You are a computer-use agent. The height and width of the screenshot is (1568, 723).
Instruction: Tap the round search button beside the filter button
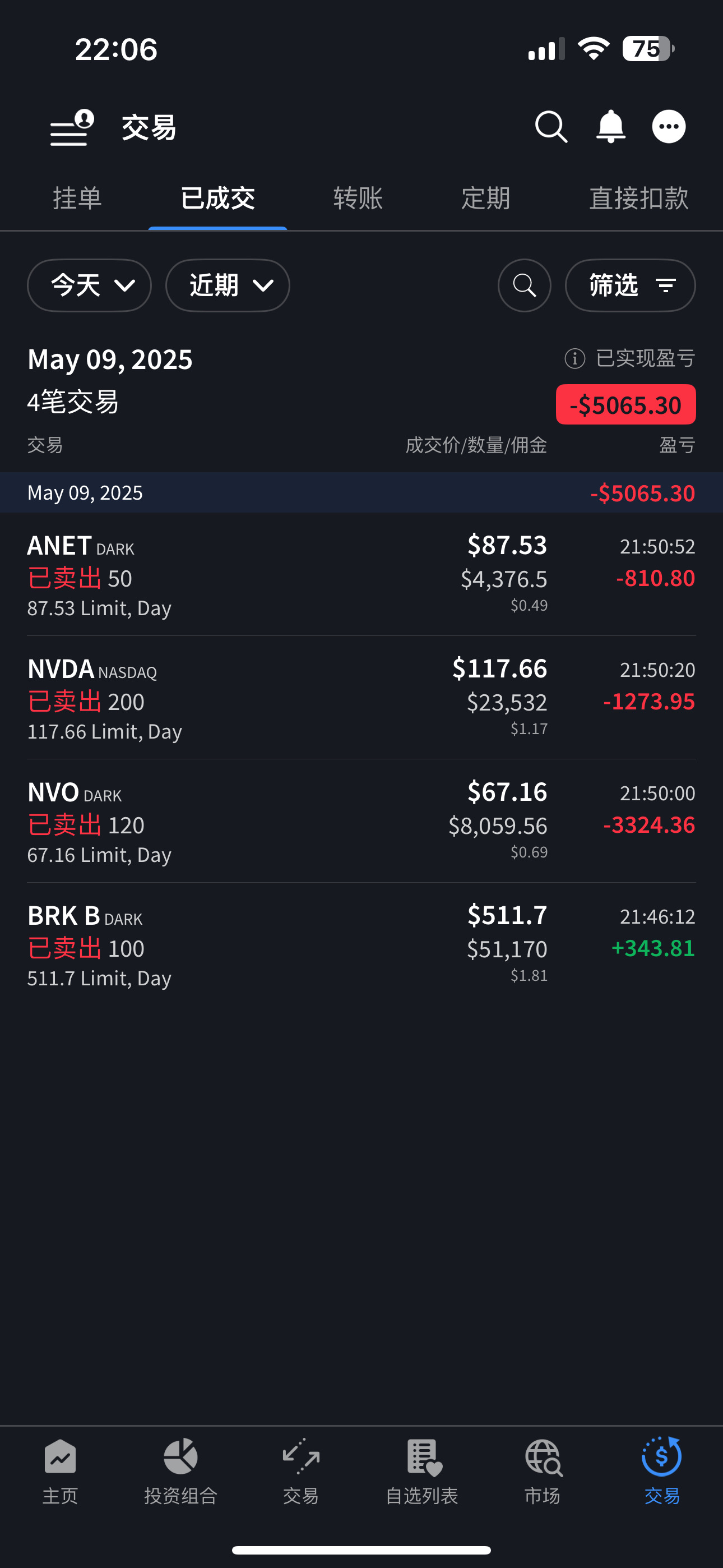pyautogui.click(x=524, y=285)
